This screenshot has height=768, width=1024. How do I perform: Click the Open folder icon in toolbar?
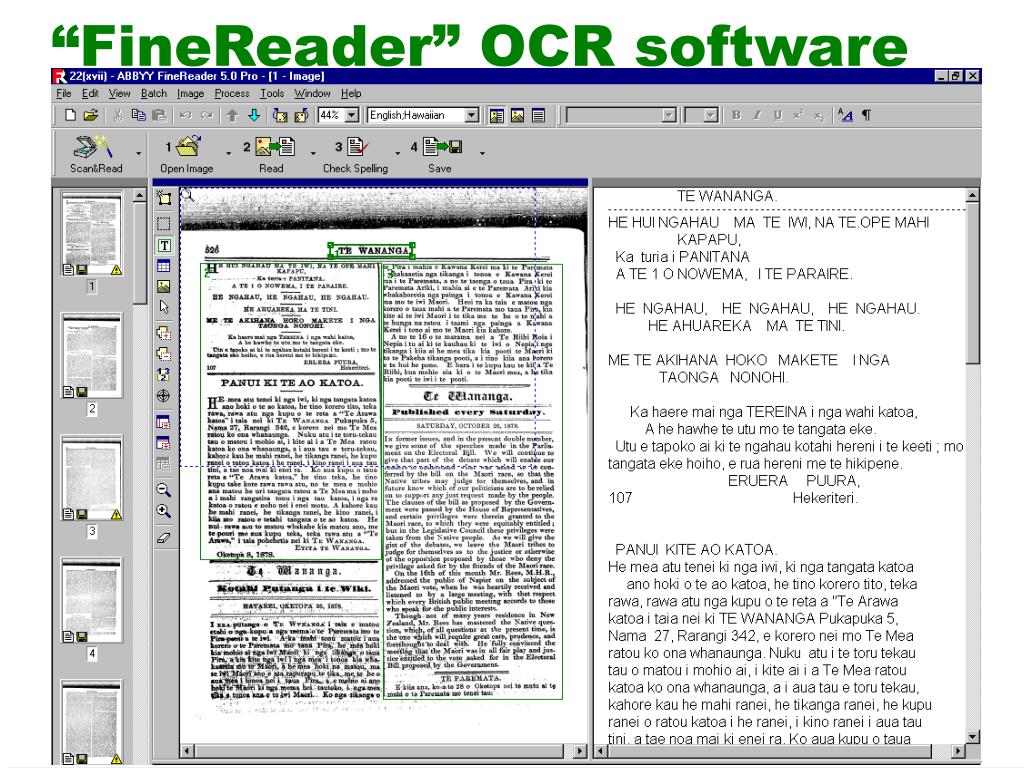pos(91,116)
